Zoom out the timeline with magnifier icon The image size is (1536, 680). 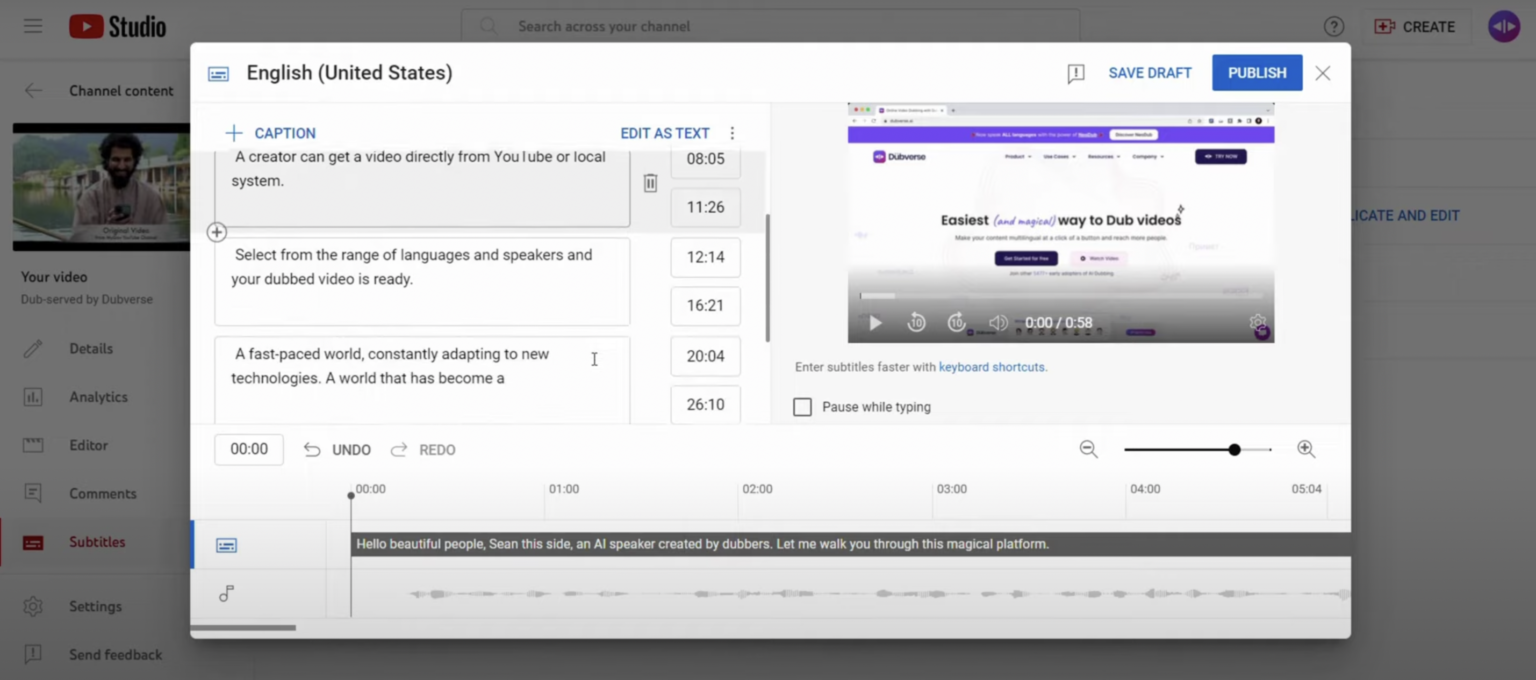pos(1089,449)
